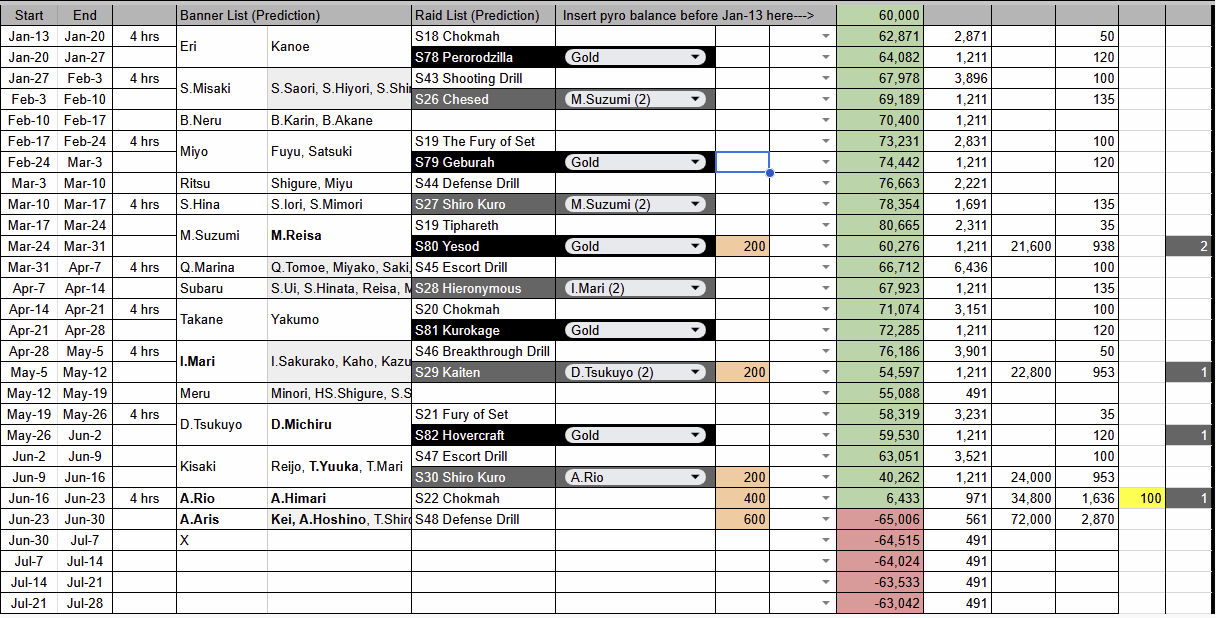Select the S43 Shooting Drill cell
Viewport: 1216px width, 618px height.
coord(484,78)
